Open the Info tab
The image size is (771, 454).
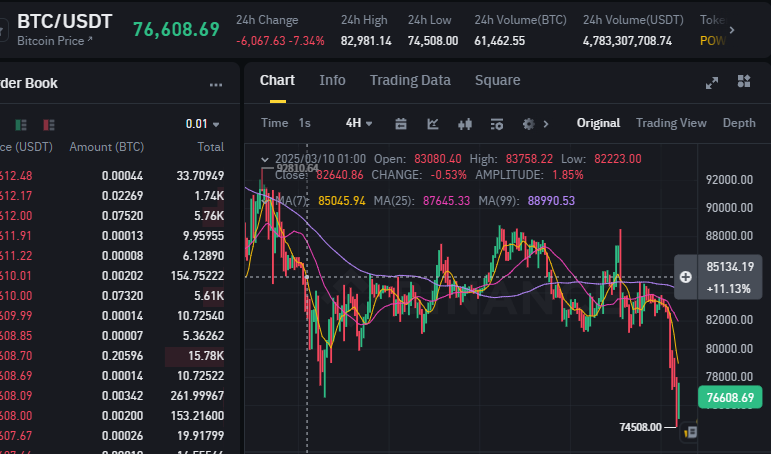click(332, 80)
